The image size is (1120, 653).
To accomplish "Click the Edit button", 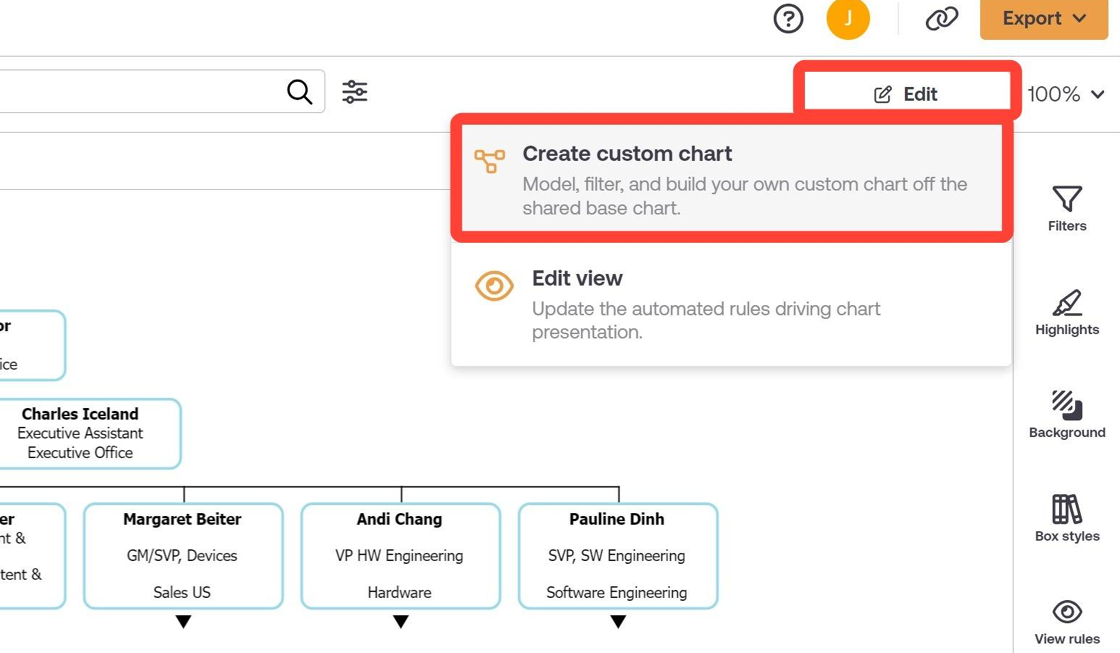I will (x=907, y=93).
